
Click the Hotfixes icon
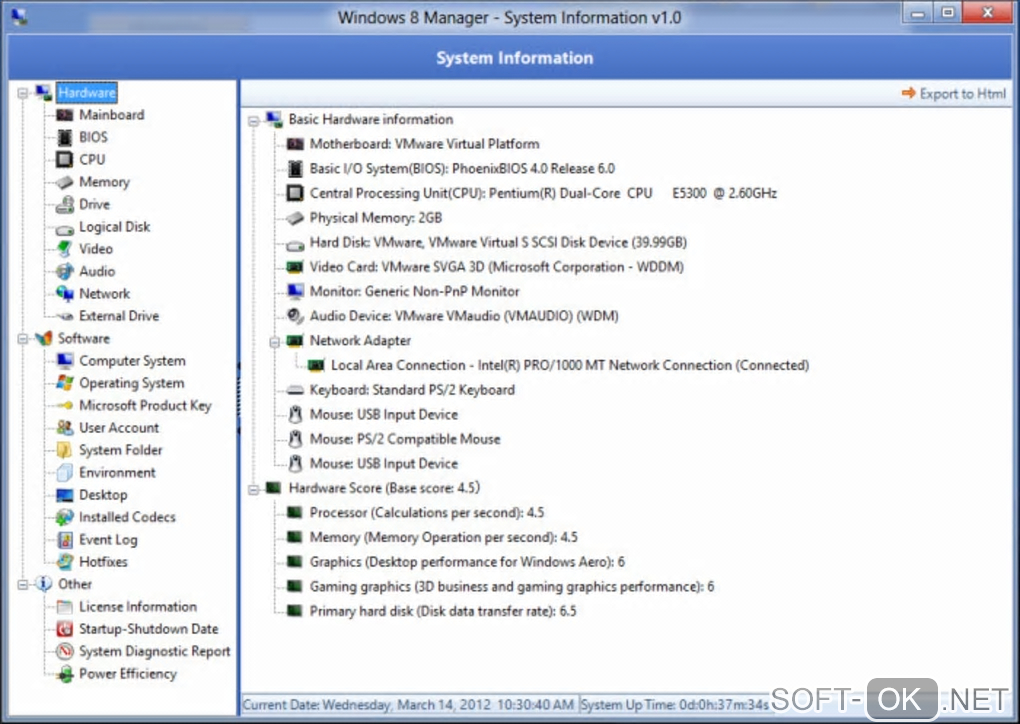pos(64,562)
